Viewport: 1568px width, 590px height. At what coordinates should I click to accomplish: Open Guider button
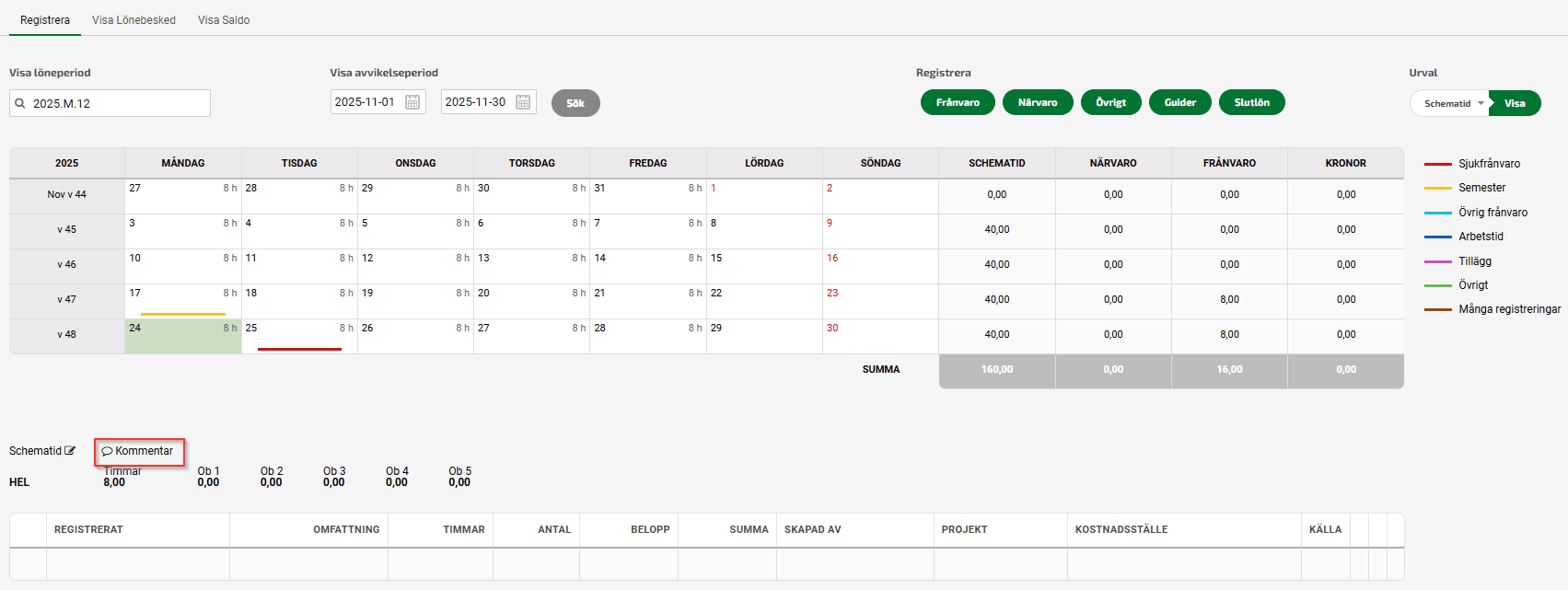1179,103
